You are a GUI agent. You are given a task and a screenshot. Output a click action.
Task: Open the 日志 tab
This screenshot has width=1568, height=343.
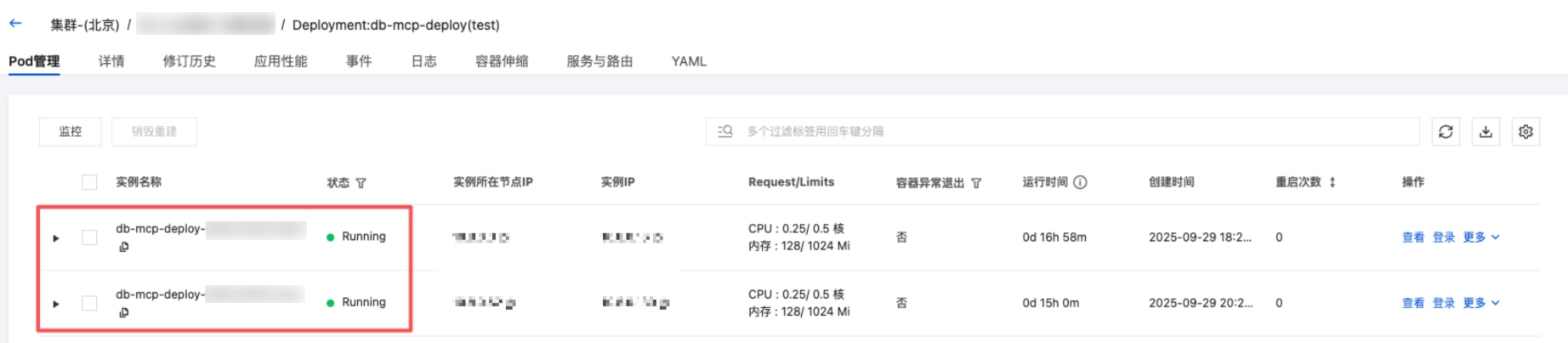[x=423, y=61]
